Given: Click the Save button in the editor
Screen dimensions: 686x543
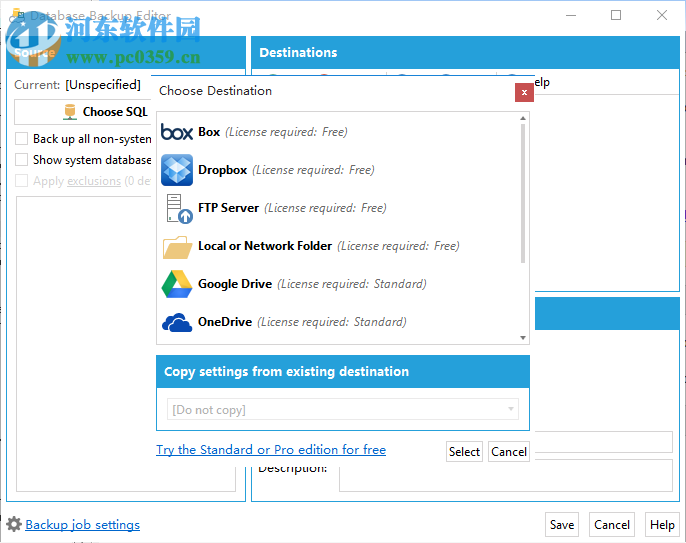Looking at the screenshot, I should [562, 525].
